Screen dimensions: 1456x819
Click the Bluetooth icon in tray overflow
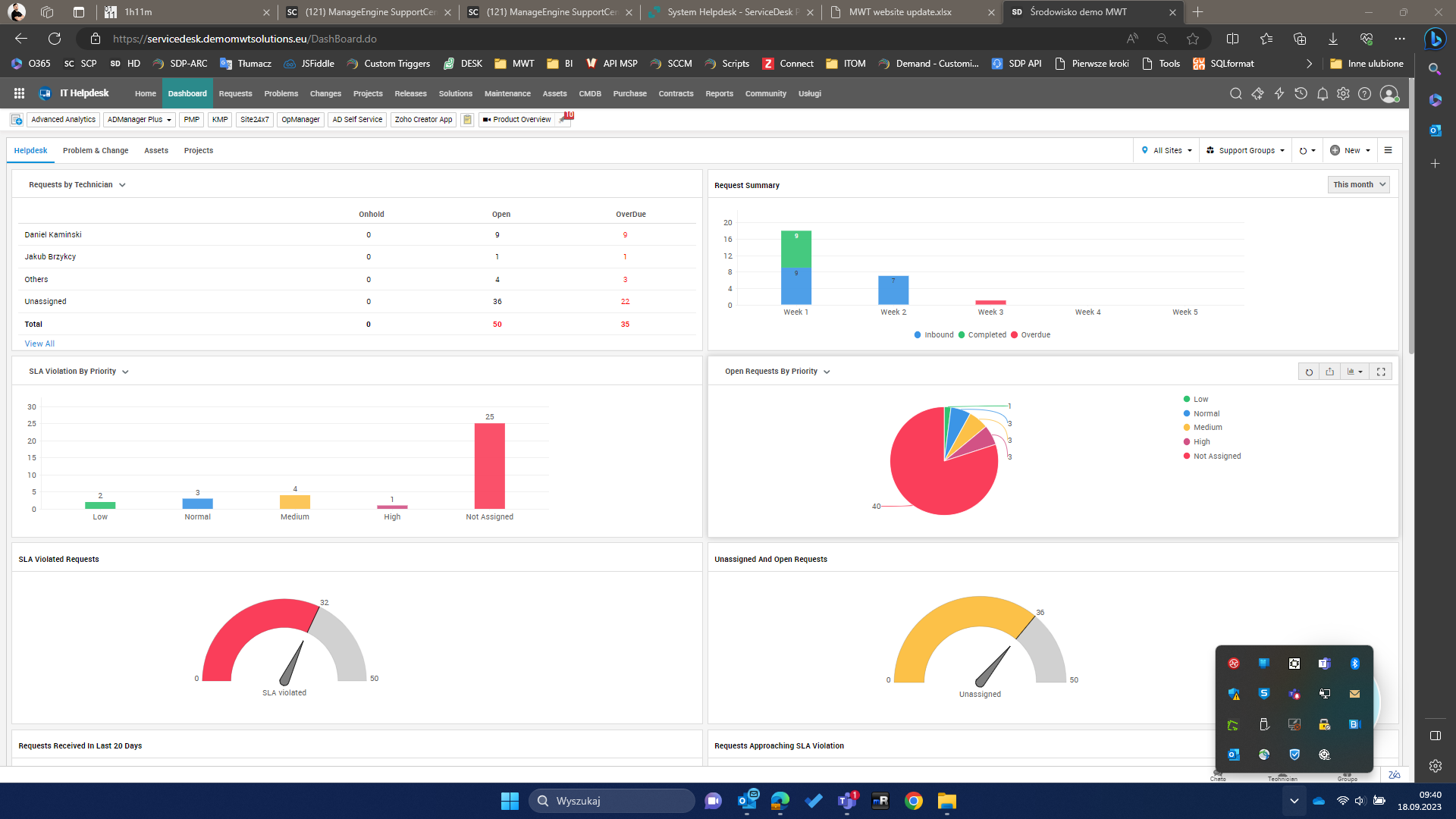[x=1355, y=663]
